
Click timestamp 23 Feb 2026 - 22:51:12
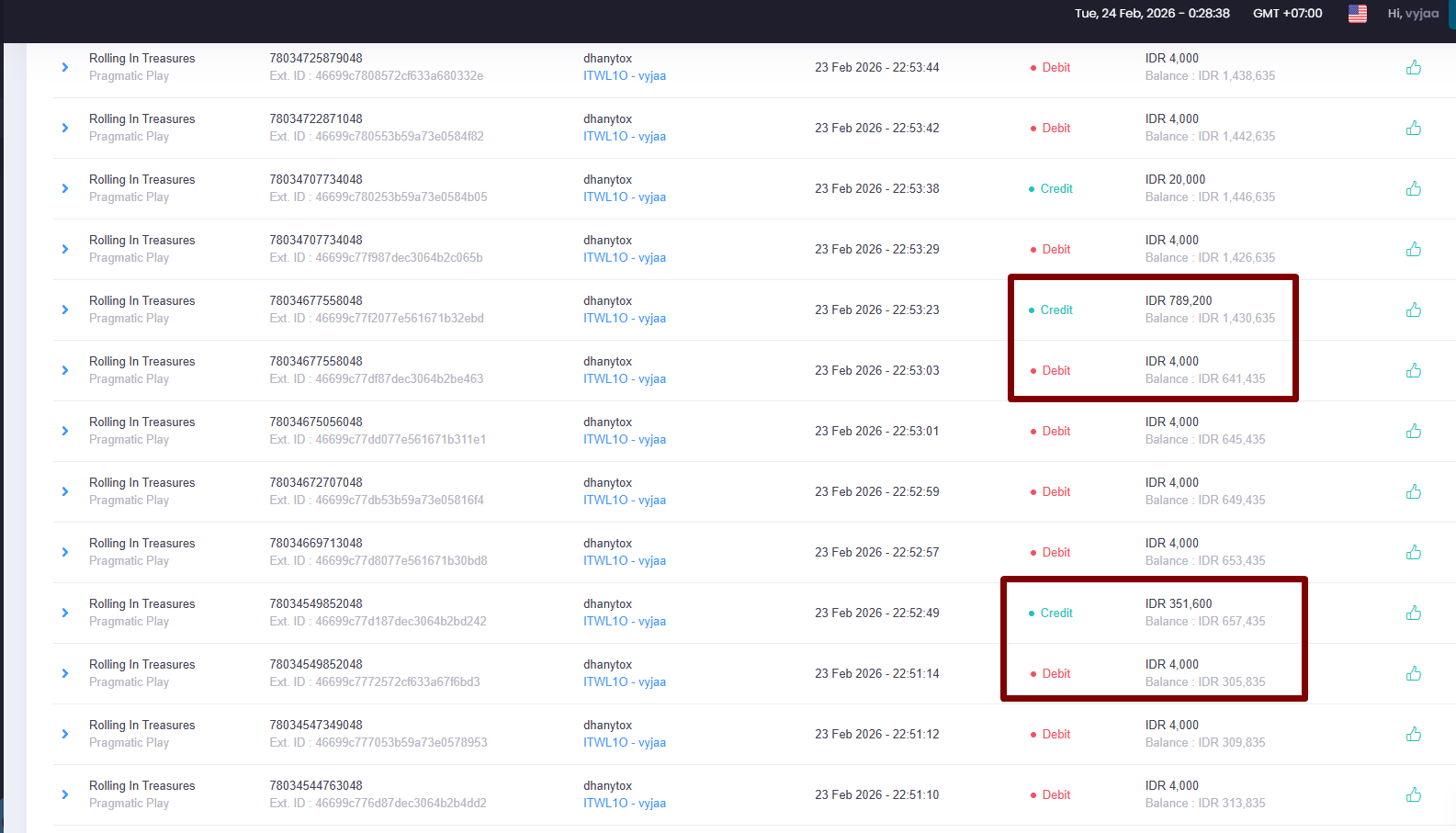pos(877,734)
